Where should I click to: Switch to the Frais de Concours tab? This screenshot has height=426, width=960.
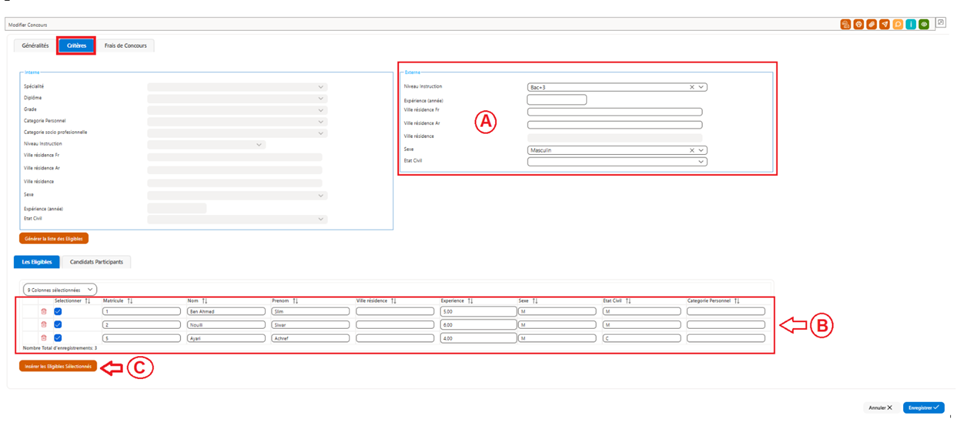(126, 45)
